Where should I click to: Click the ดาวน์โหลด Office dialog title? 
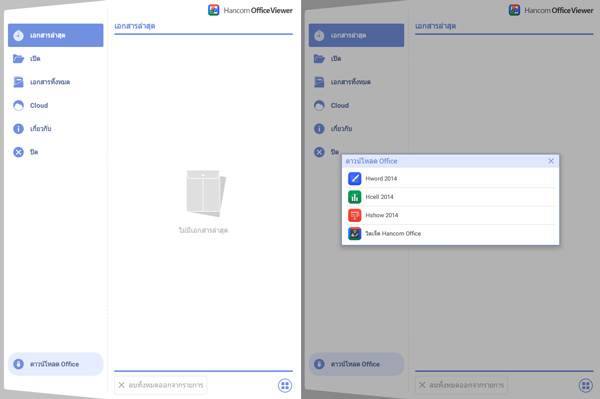(x=372, y=161)
